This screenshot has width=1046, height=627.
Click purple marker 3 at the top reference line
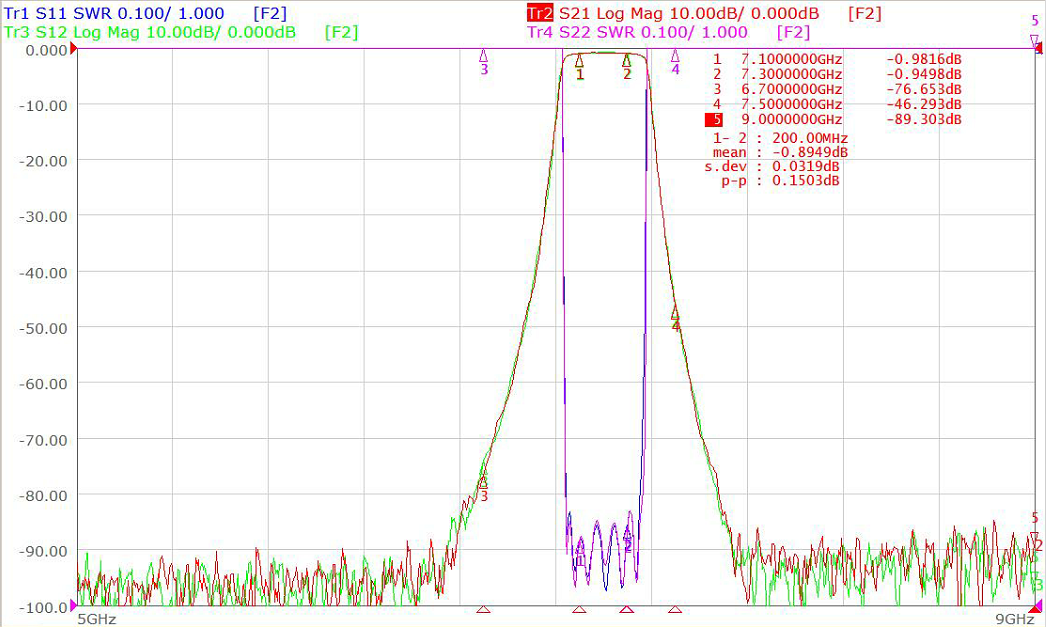point(484,56)
